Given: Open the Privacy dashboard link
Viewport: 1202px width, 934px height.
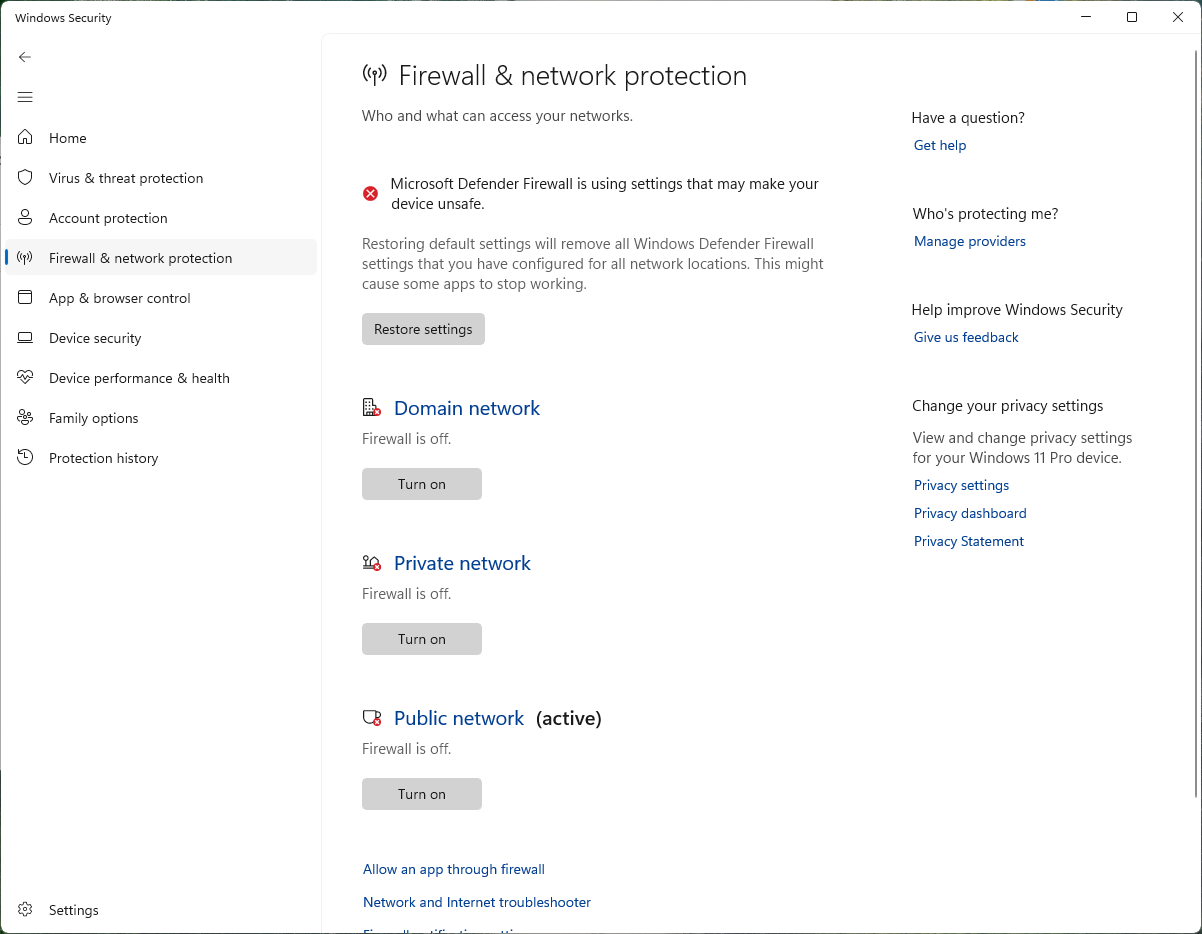Looking at the screenshot, I should coord(969,513).
